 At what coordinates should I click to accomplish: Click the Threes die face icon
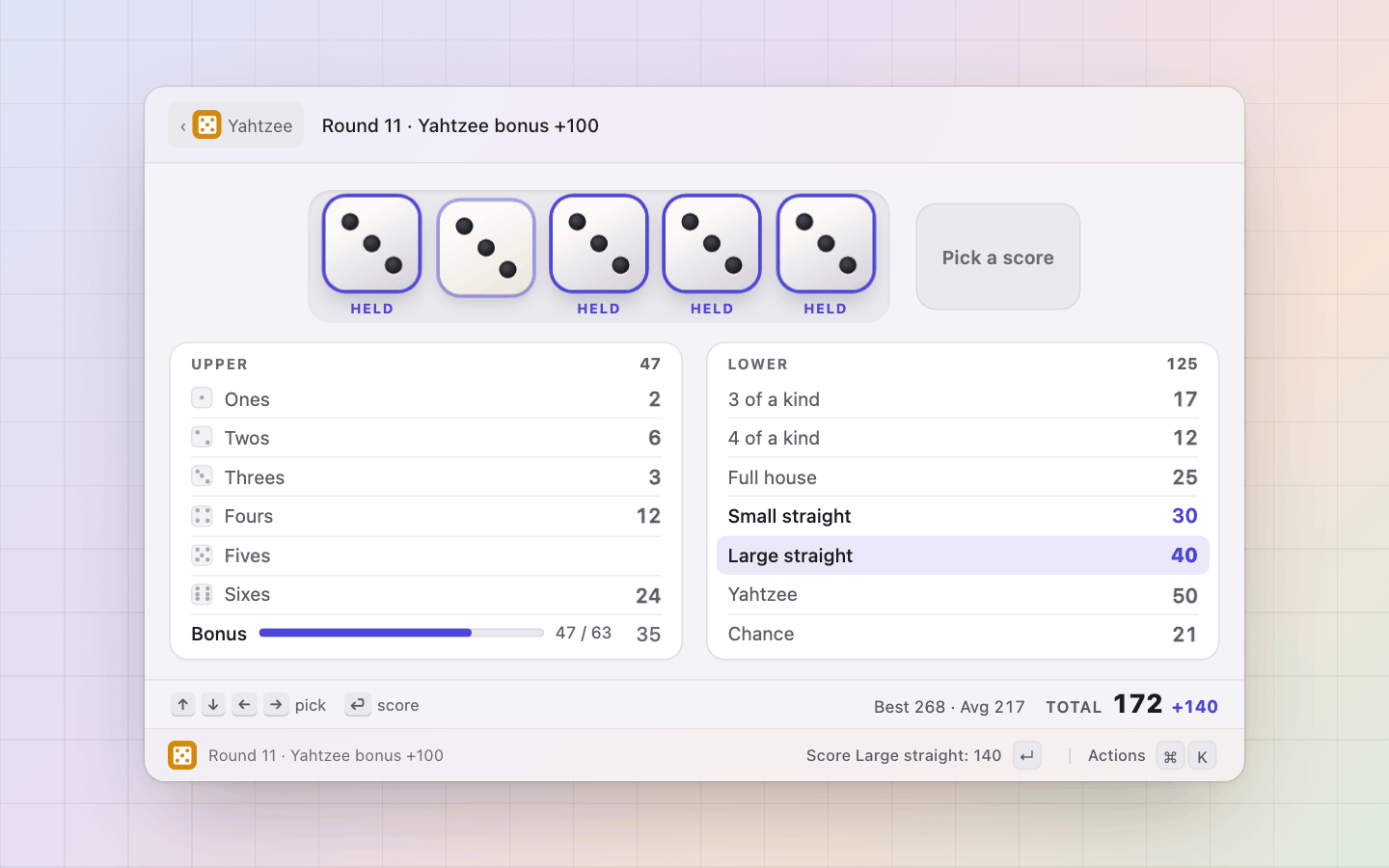point(202,476)
